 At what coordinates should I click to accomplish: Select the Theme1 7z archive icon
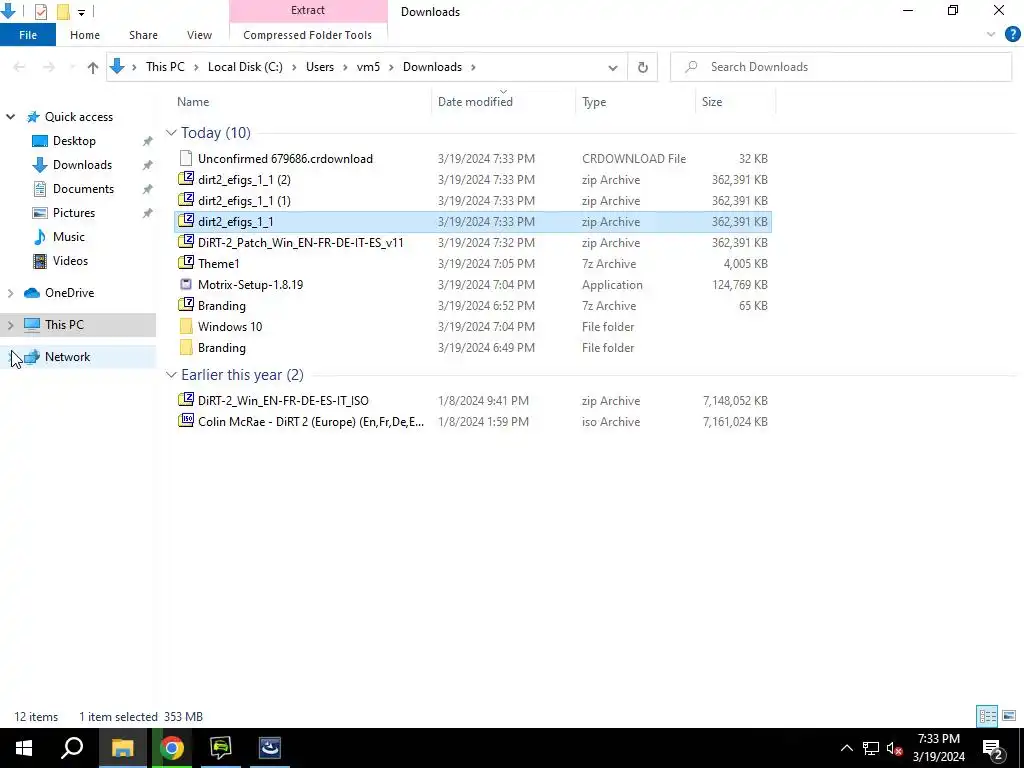click(x=186, y=263)
